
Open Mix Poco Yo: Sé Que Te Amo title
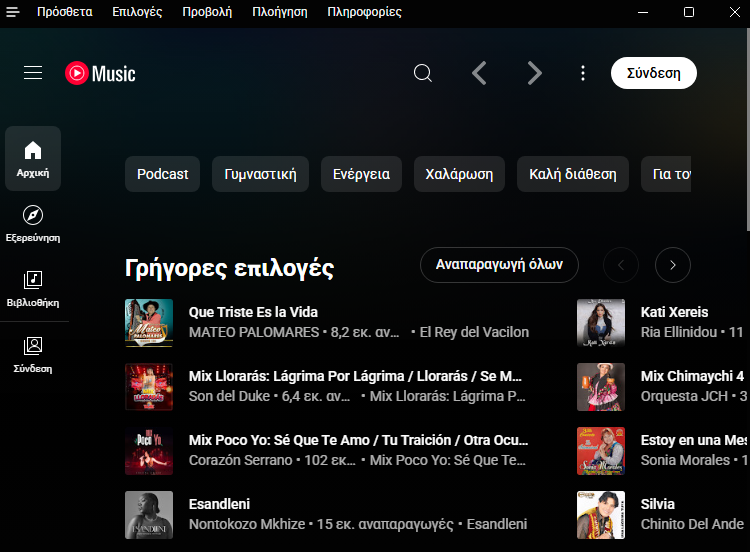click(x=358, y=441)
